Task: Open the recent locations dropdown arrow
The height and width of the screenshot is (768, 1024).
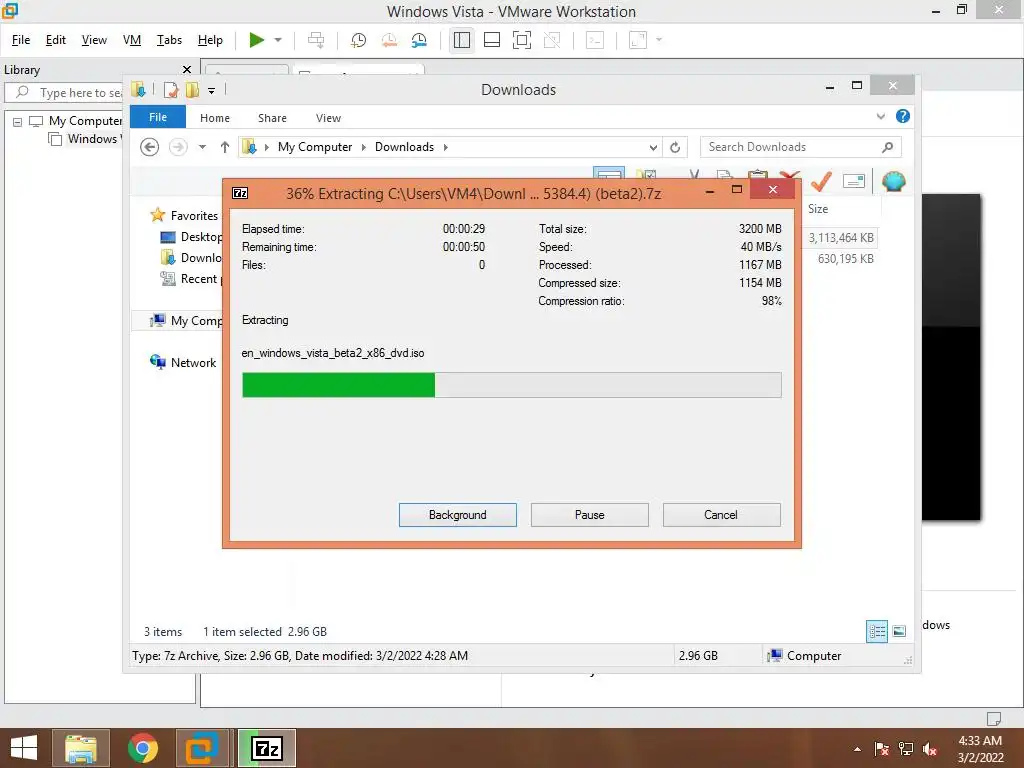Action: 202,147
